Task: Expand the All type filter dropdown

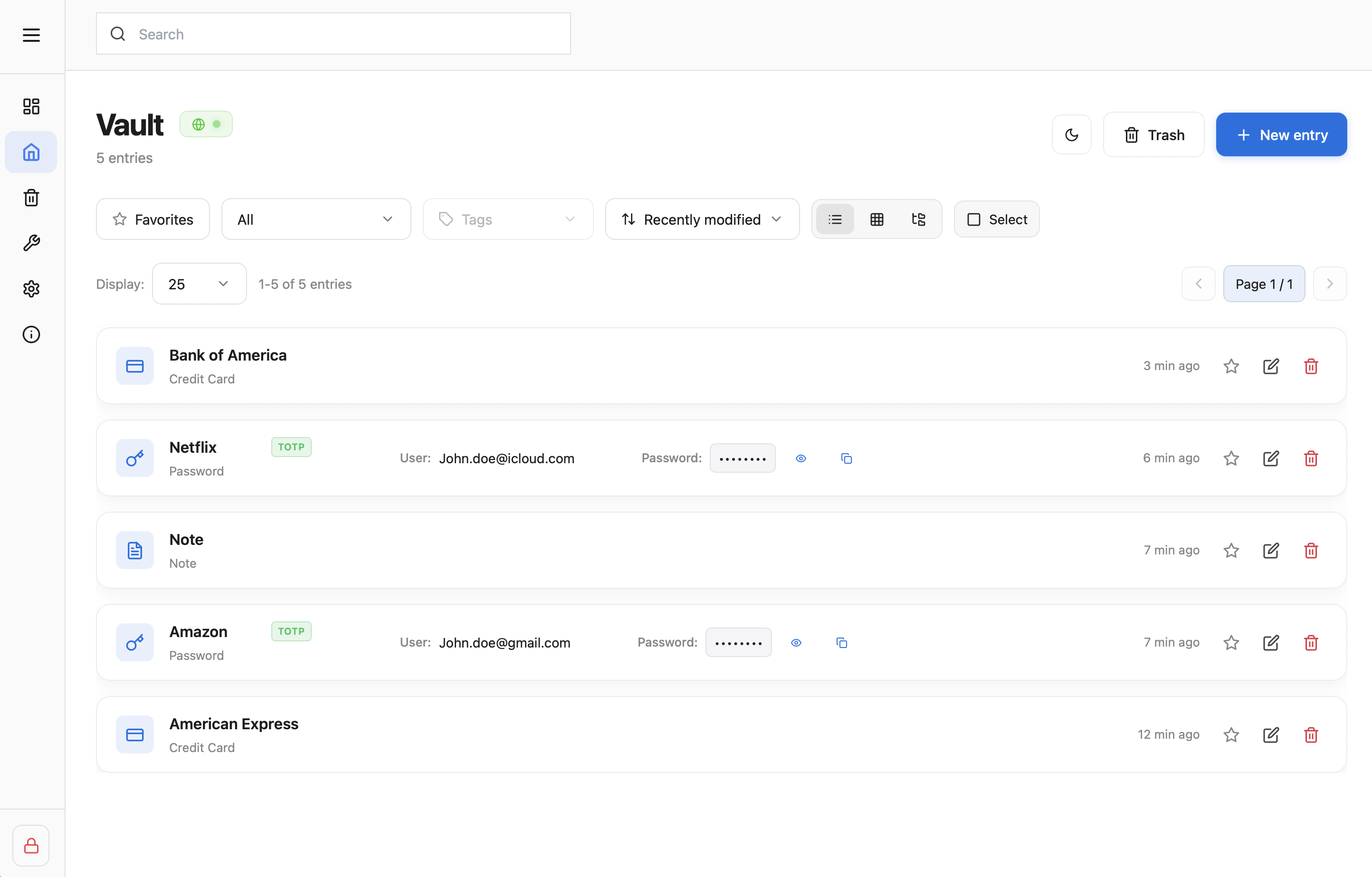Action: [315, 219]
